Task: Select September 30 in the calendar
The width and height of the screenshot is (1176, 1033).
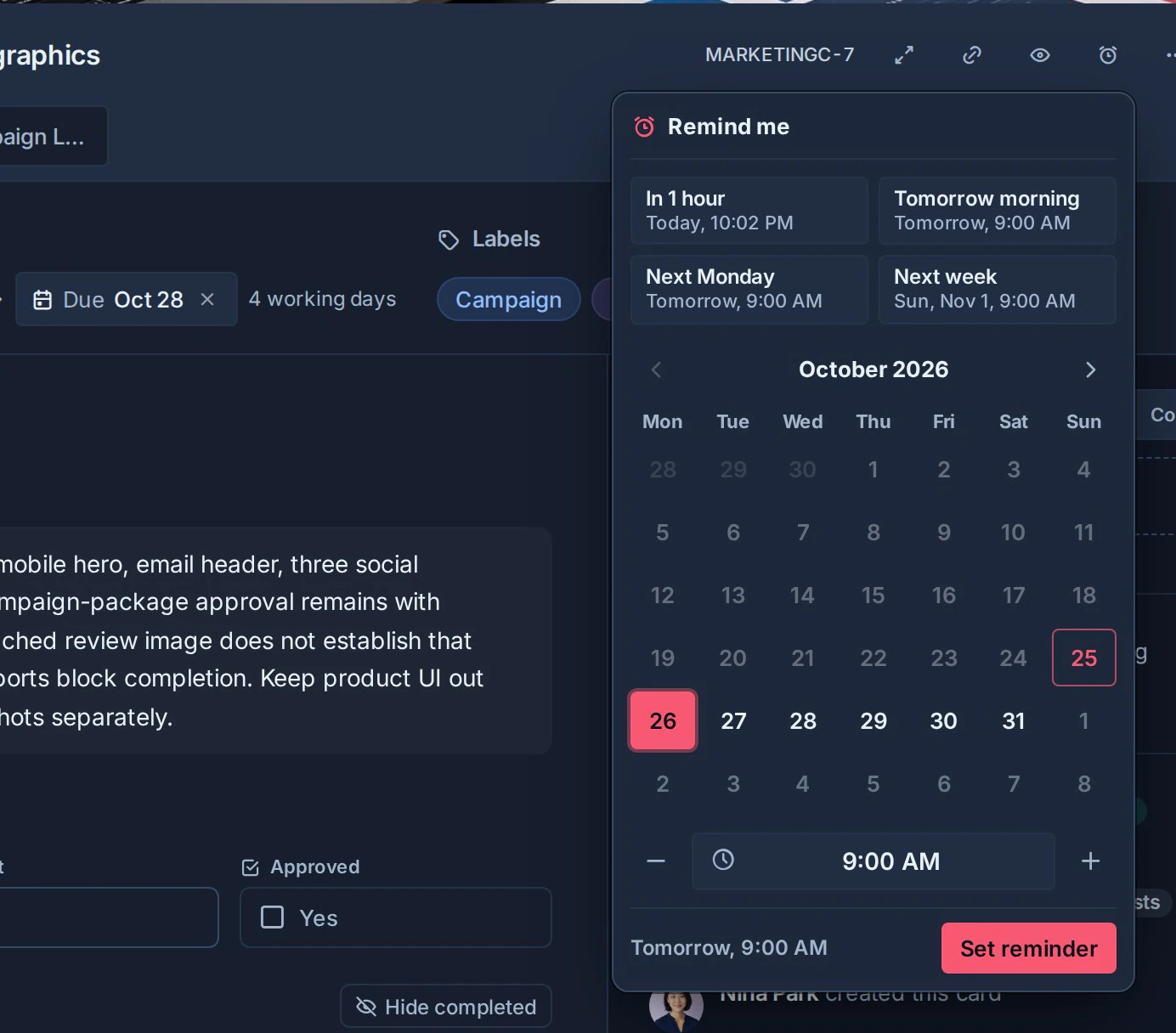Action: [x=803, y=470]
